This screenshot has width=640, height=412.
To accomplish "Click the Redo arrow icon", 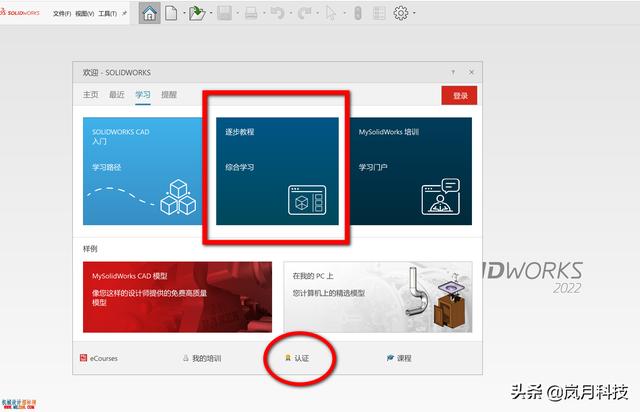I will pyautogui.click(x=304, y=13).
